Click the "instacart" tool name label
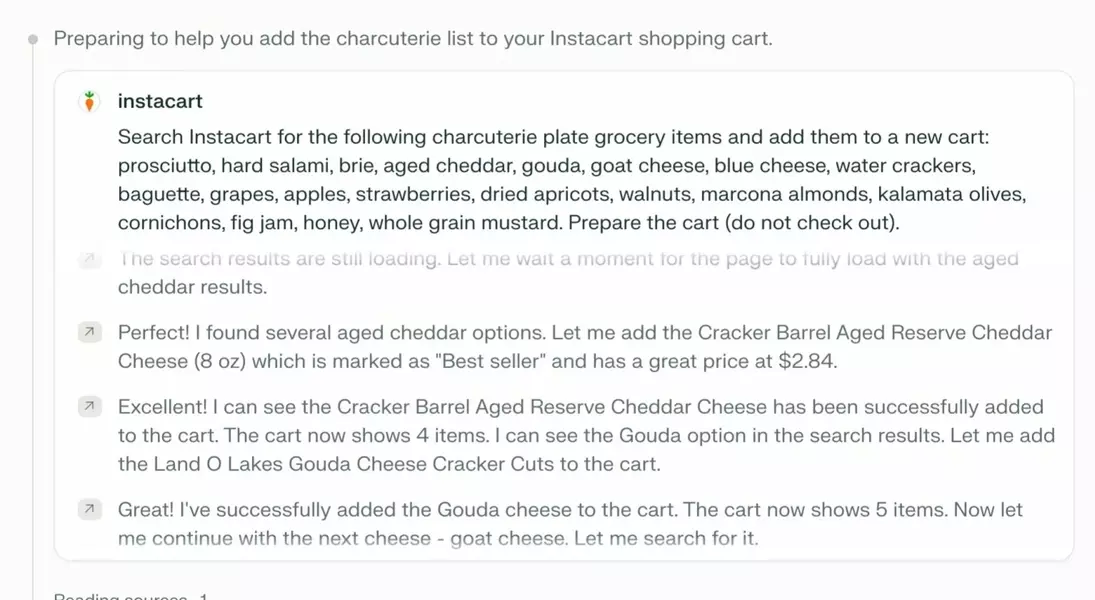Screen dimensions: 1095x600 pyautogui.click(x=160, y=101)
